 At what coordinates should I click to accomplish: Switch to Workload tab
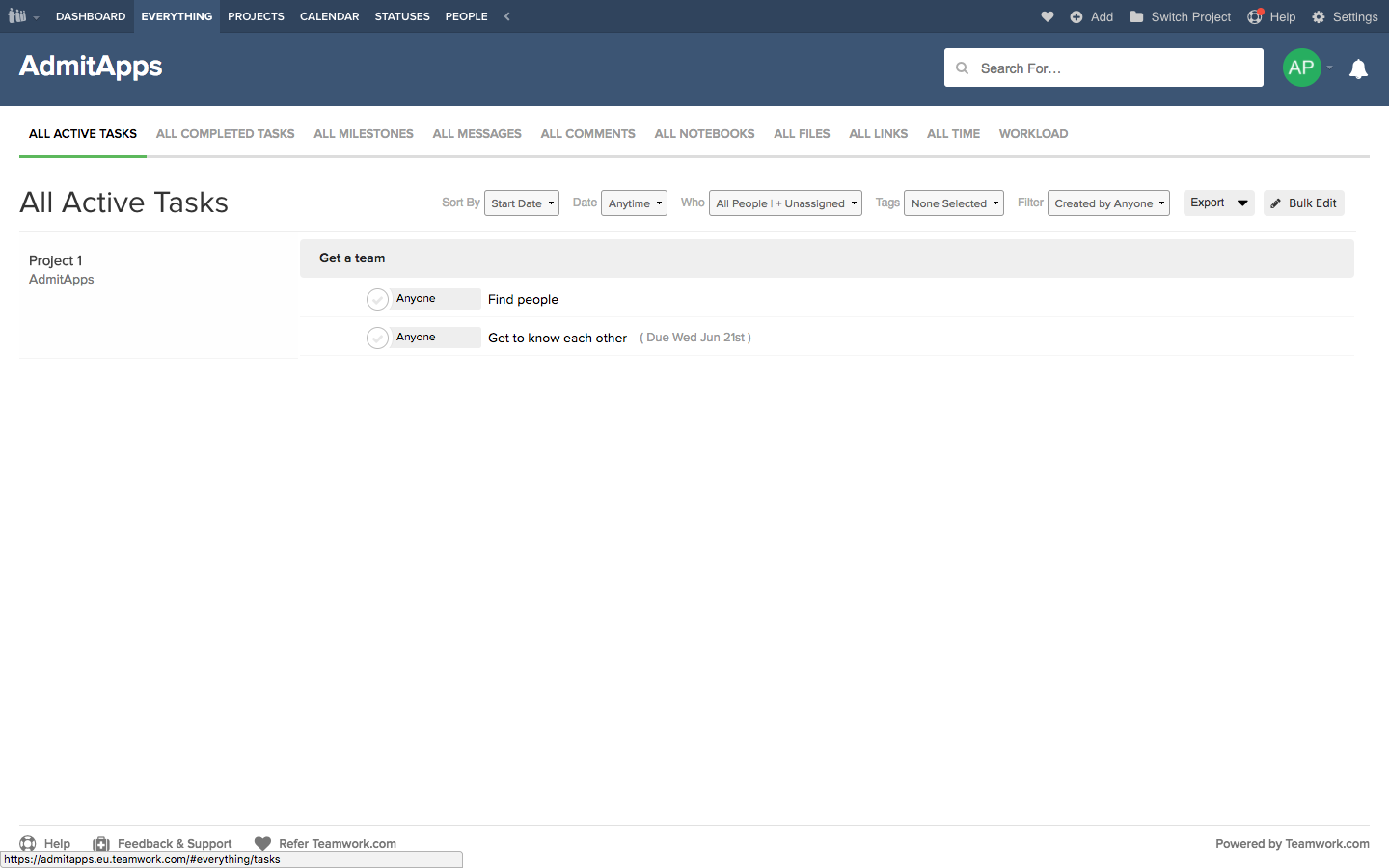1034,134
